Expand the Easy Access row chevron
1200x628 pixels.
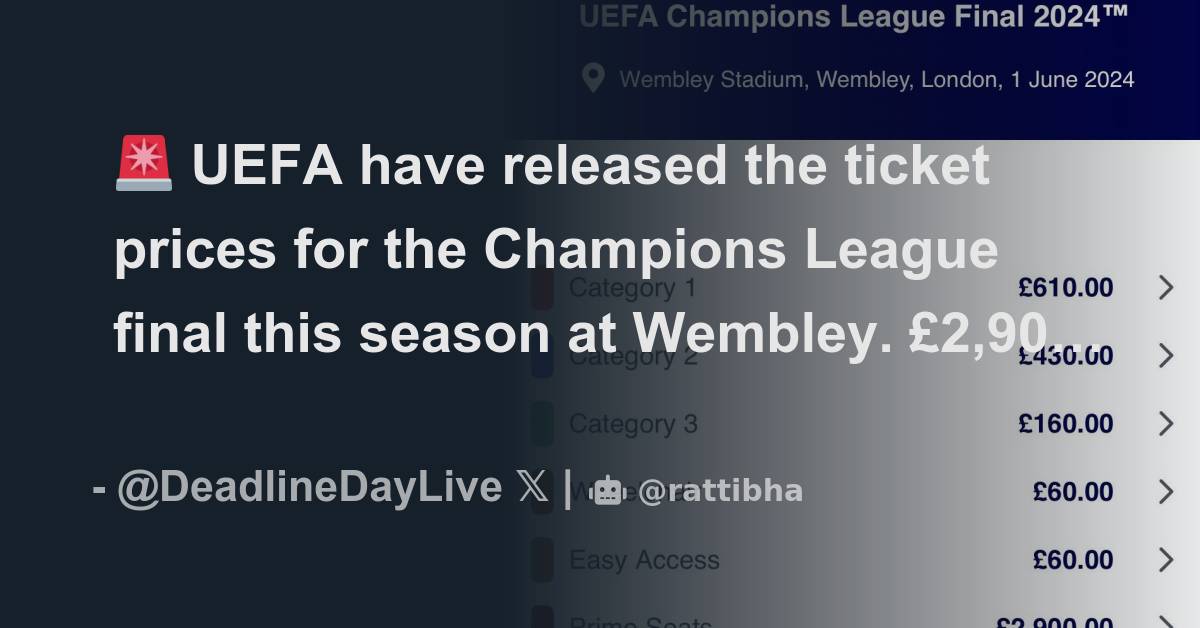[x=1165, y=560]
